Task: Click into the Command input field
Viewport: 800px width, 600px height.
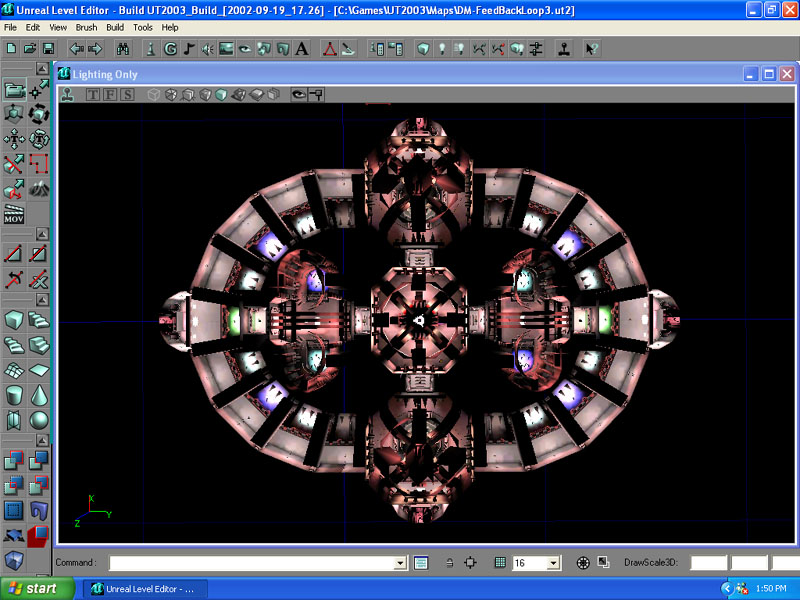Action: 251,563
